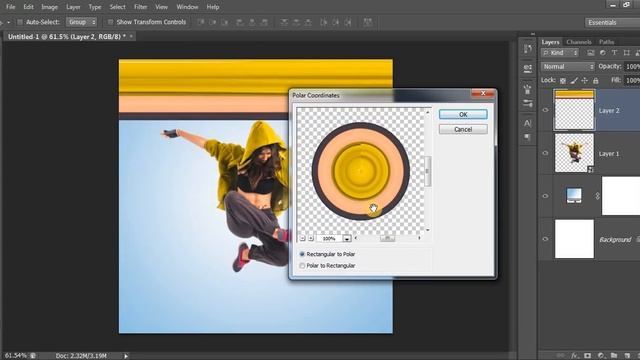Create a new layer icon

pyautogui.click(x=627, y=356)
